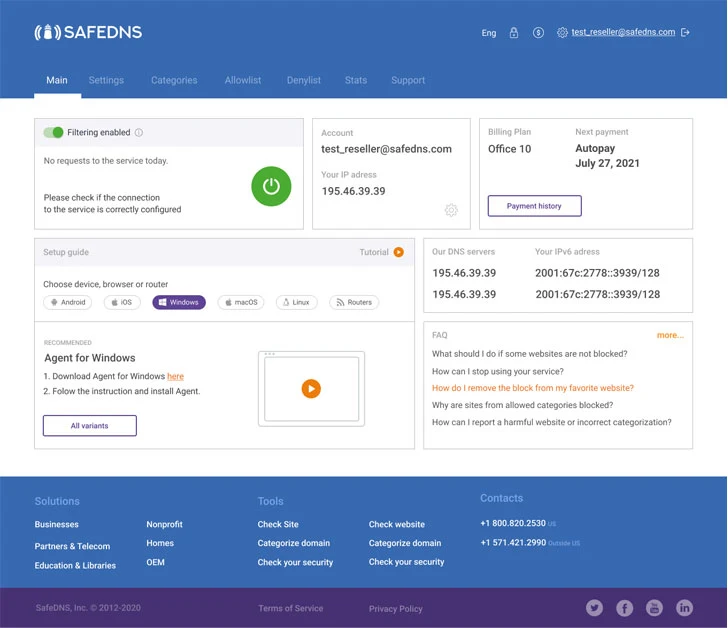The width and height of the screenshot is (728, 628).
Task: Open FAQ about removing block from favorite website
Action: point(533,388)
